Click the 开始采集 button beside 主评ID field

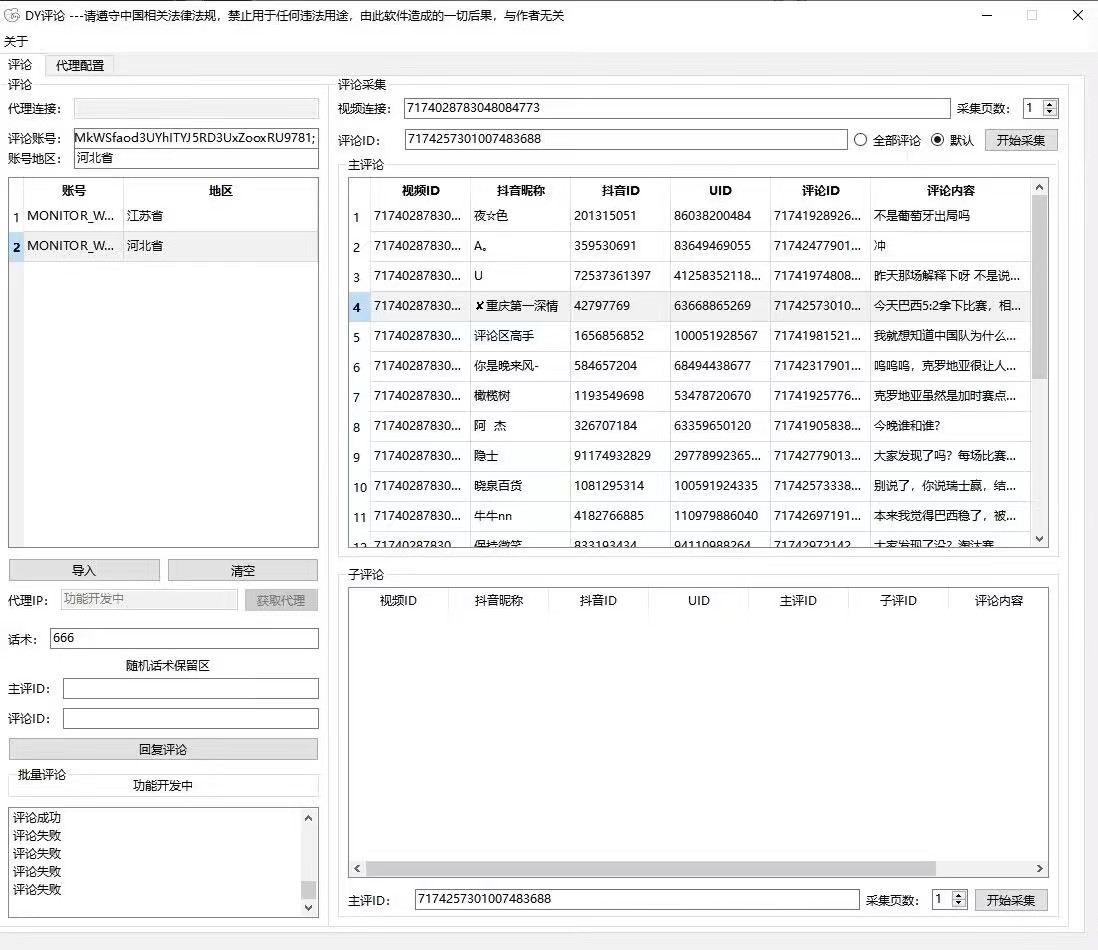[1010, 900]
